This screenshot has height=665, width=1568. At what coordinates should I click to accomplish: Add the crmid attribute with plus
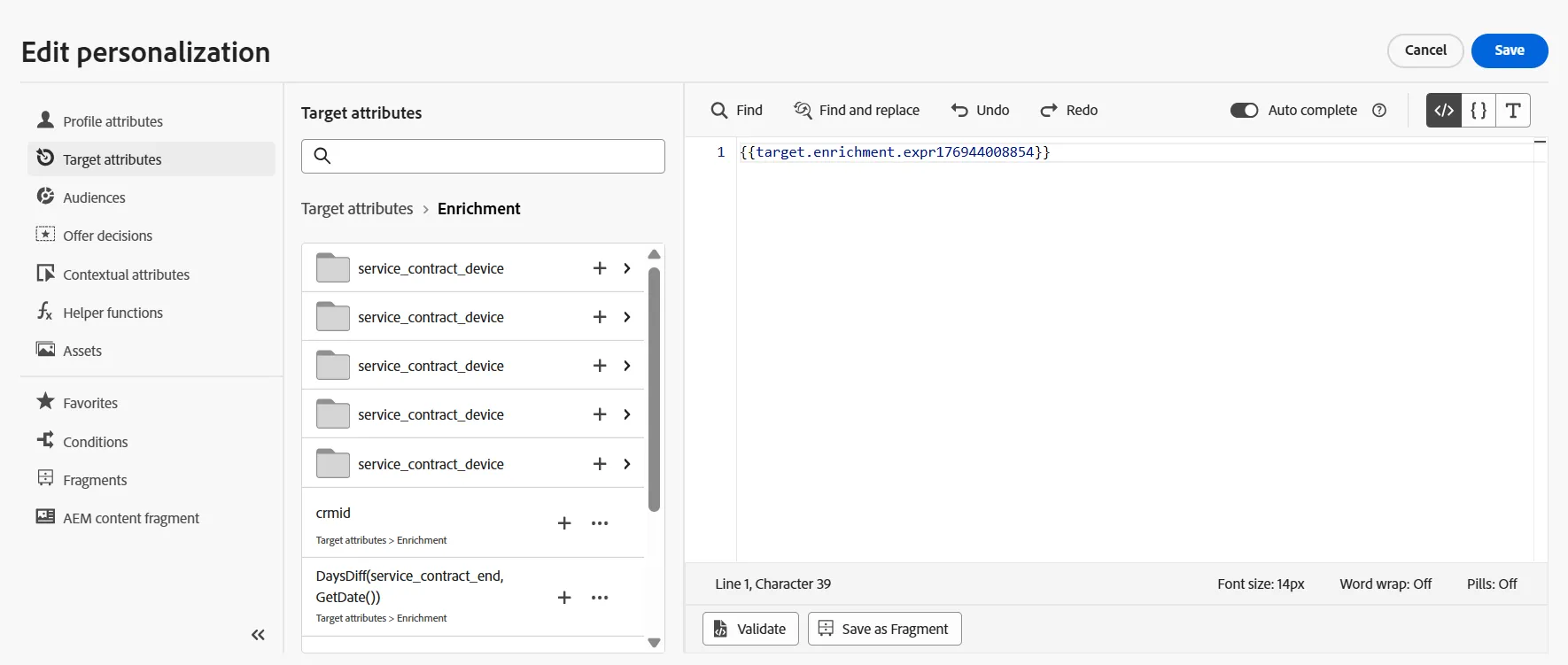(564, 523)
